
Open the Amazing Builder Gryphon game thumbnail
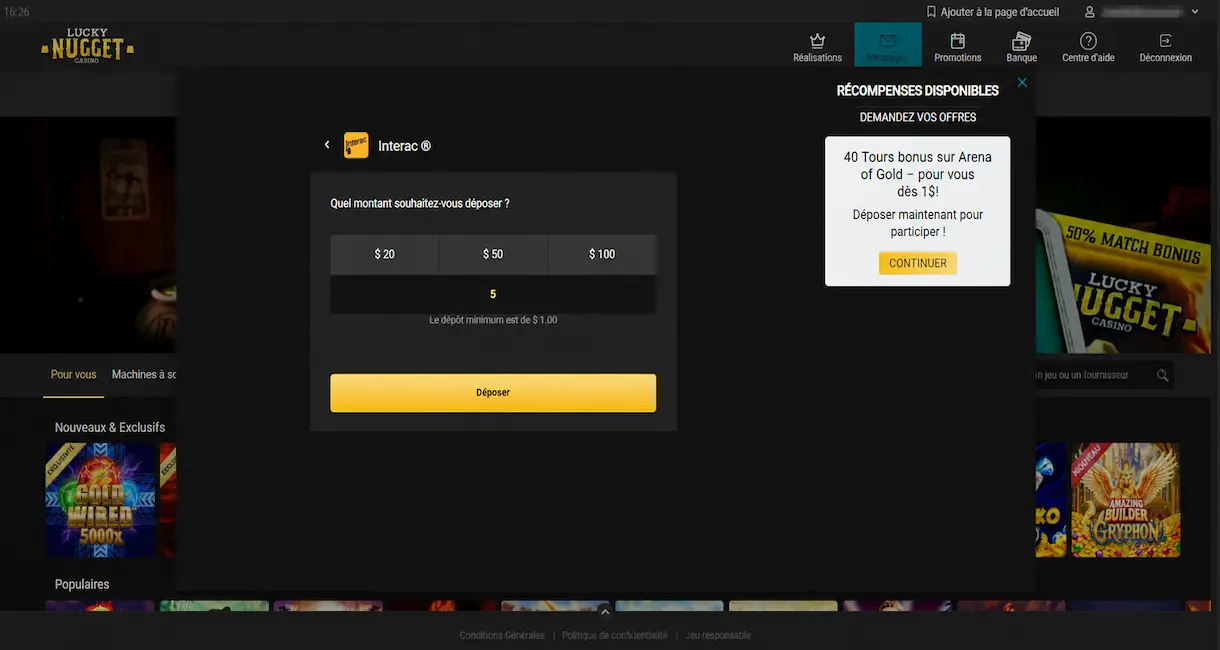coord(1125,500)
